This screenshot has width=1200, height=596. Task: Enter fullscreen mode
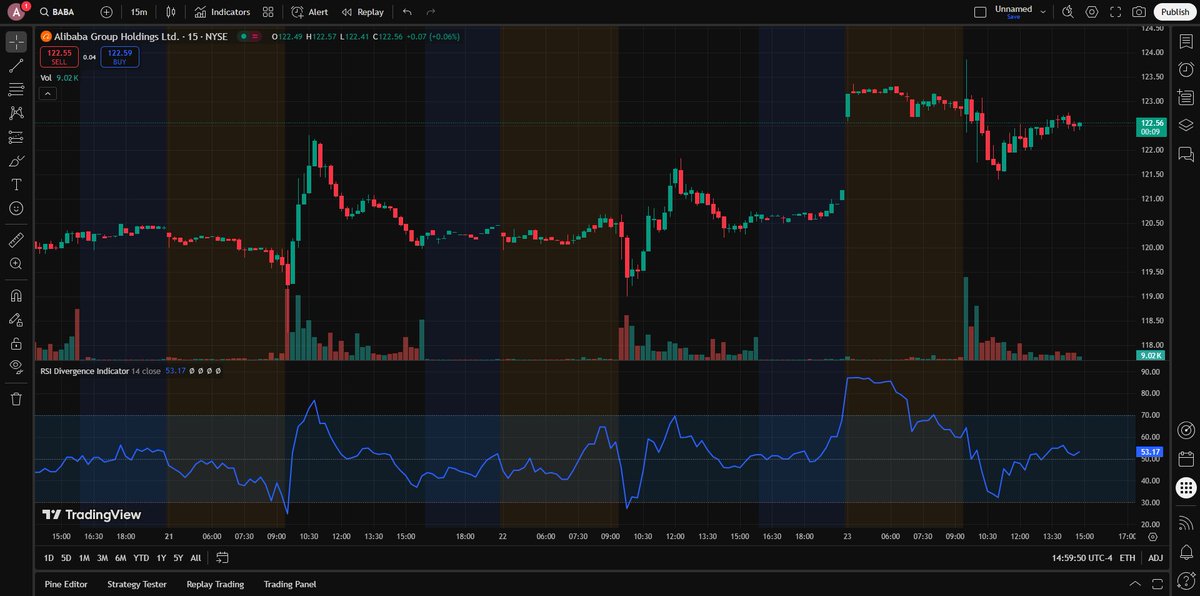pyautogui.click(x=1115, y=12)
